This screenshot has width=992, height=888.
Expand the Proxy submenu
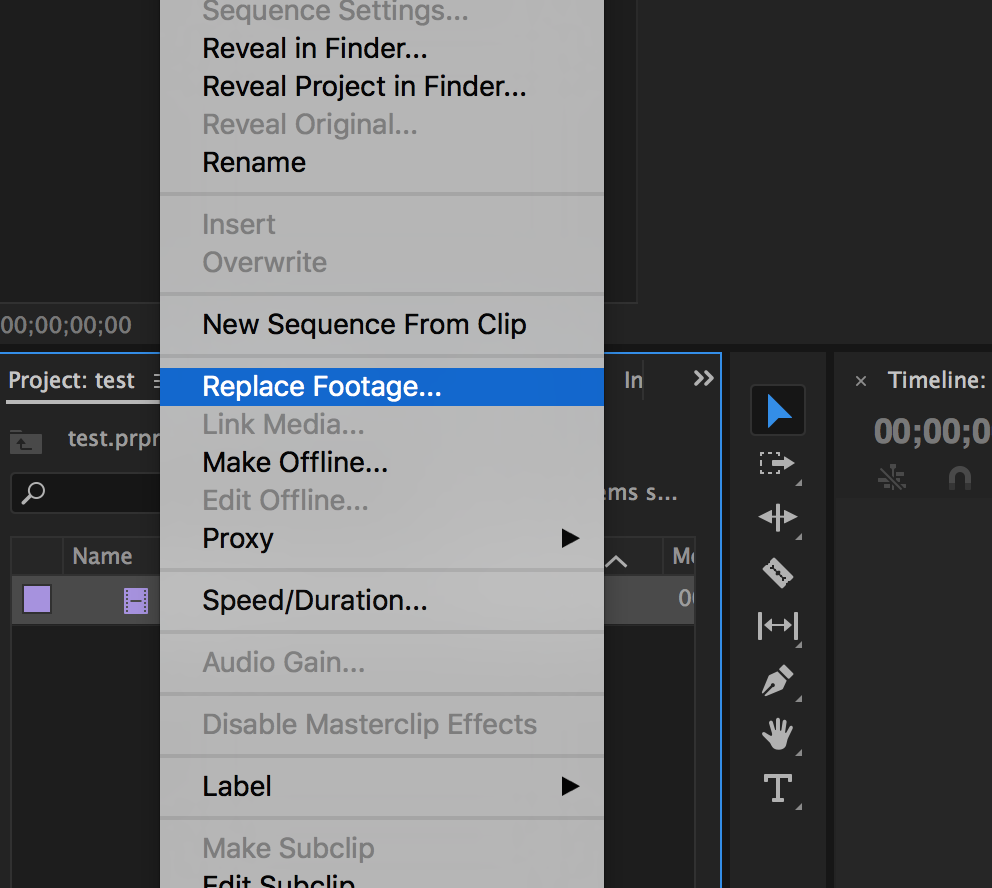coord(381,539)
